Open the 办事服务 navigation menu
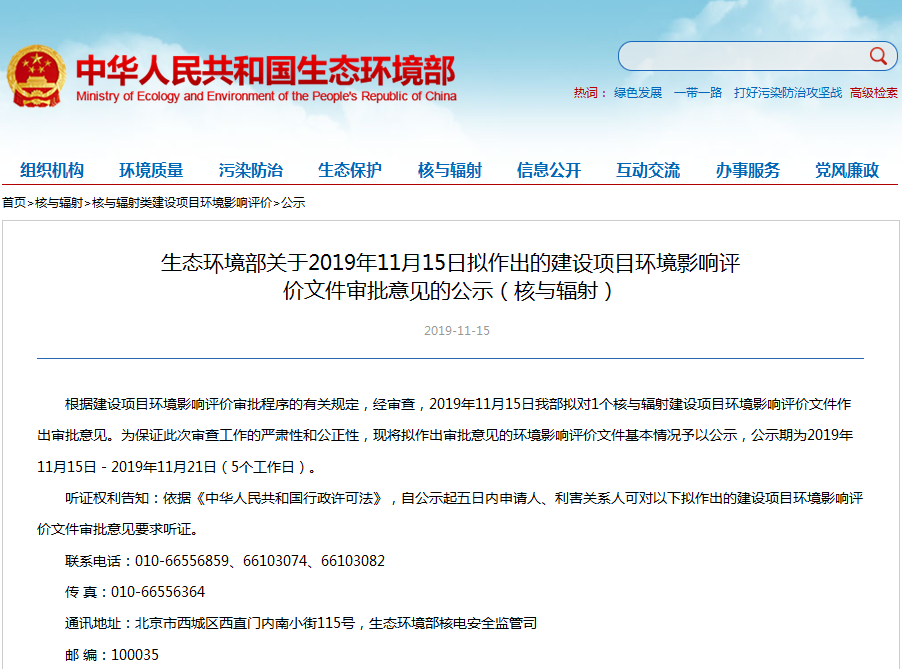 [x=748, y=170]
